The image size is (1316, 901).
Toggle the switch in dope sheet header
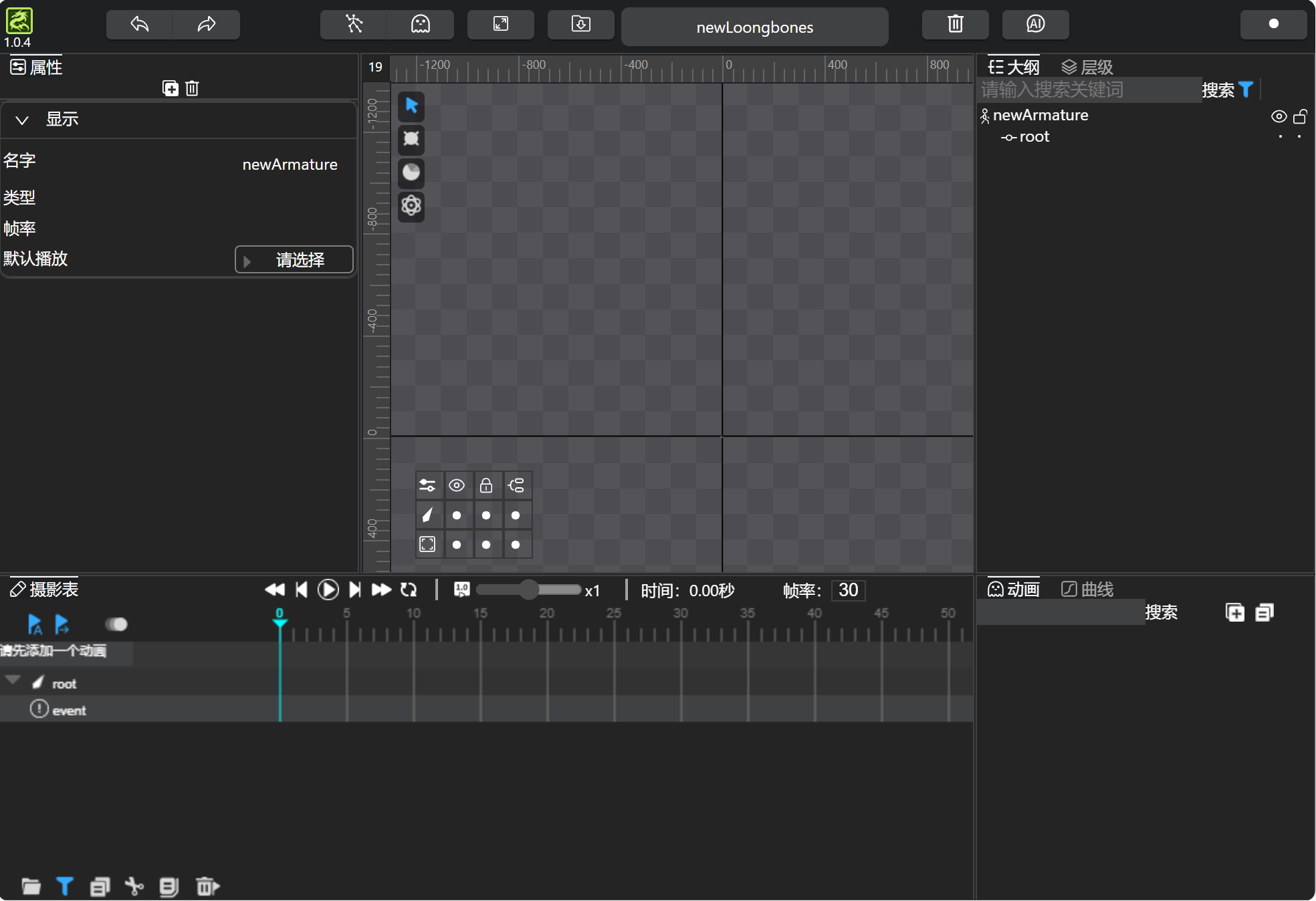tap(116, 624)
